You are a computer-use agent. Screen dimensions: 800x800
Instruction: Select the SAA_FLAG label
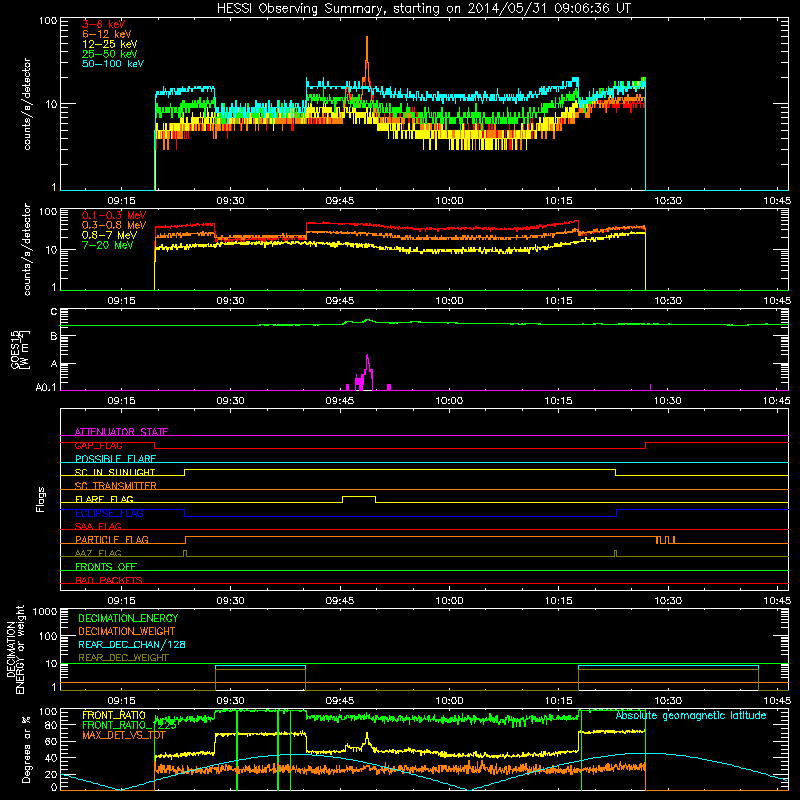click(x=98, y=526)
